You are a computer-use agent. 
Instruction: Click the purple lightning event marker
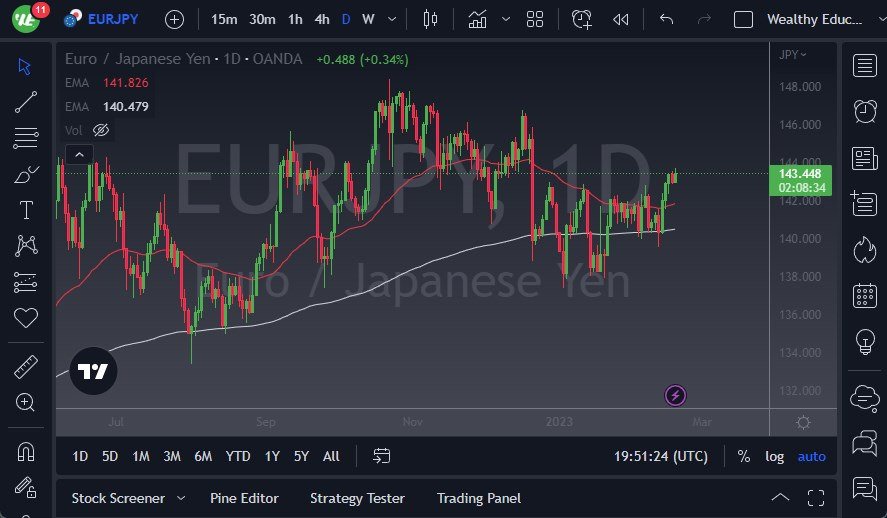click(x=675, y=396)
